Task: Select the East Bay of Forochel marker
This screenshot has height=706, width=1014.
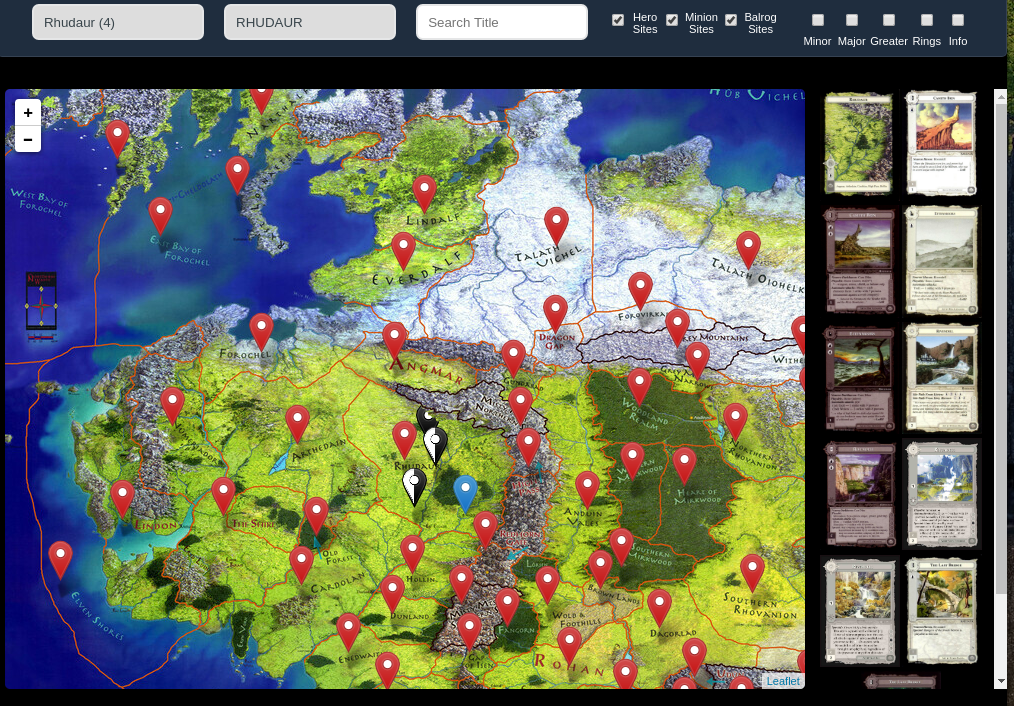Action: [160, 215]
